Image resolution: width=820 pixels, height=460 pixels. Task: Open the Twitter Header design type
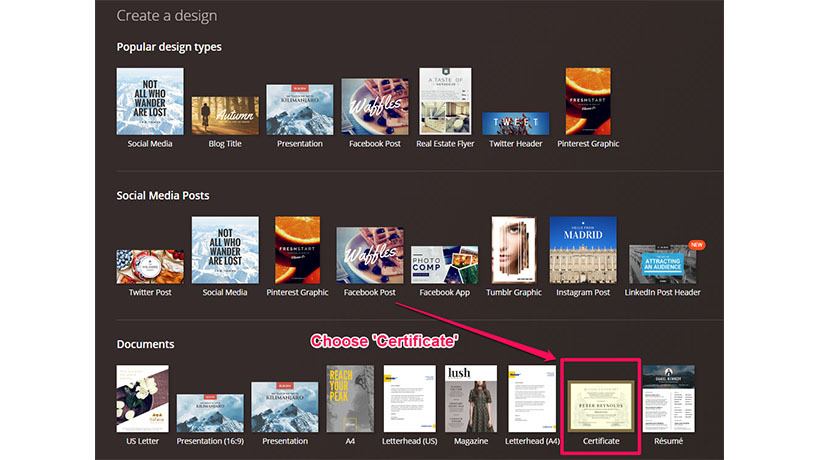coord(516,123)
